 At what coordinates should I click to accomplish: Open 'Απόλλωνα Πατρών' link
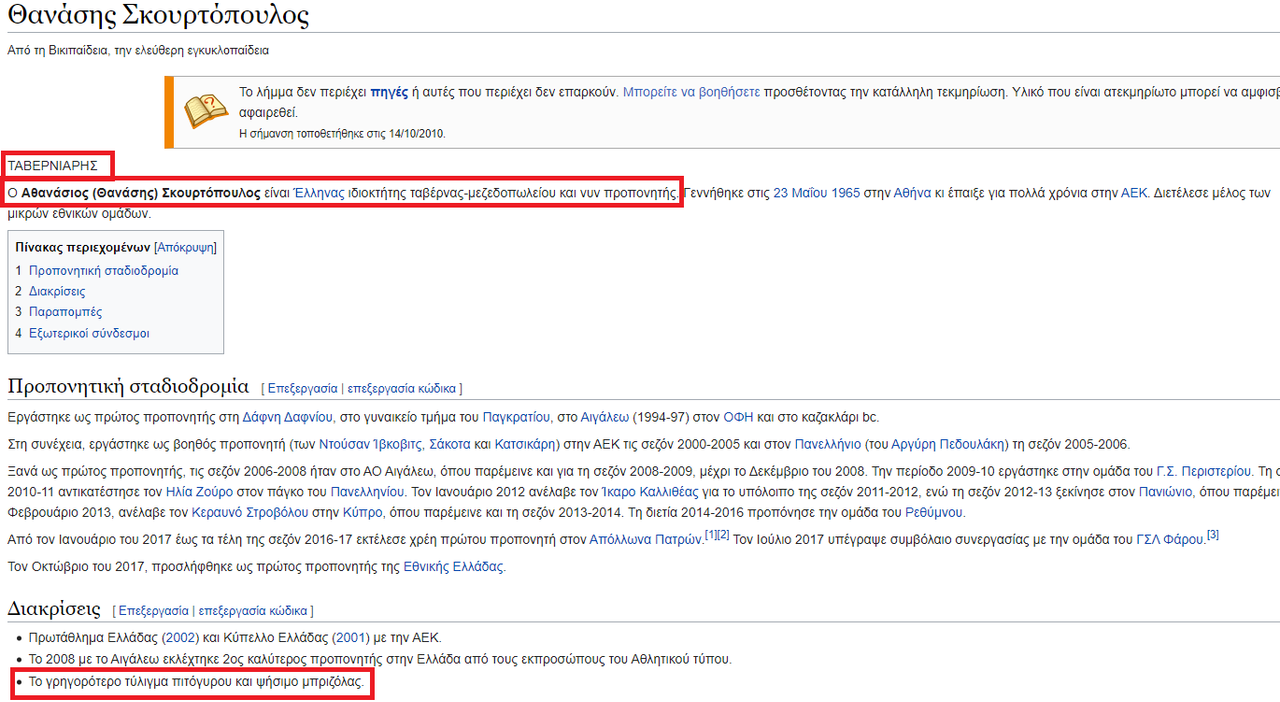[x=646, y=539]
